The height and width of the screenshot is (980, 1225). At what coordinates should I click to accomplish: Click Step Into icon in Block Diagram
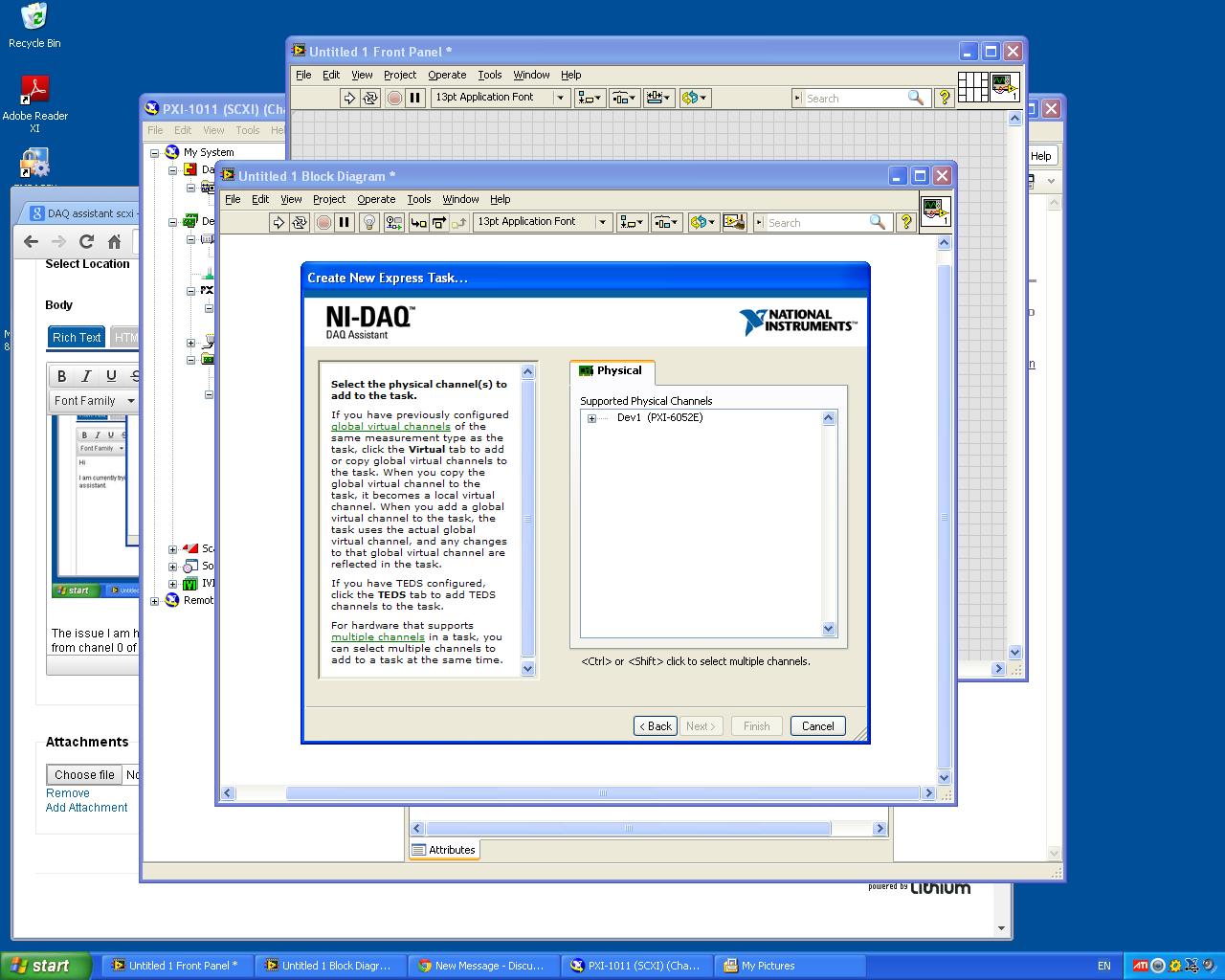point(418,222)
